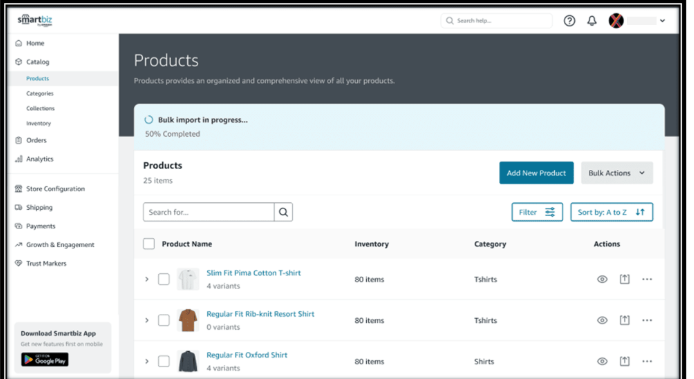Open the user account dropdown arrow
This screenshot has width=694, height=379.
662,21
